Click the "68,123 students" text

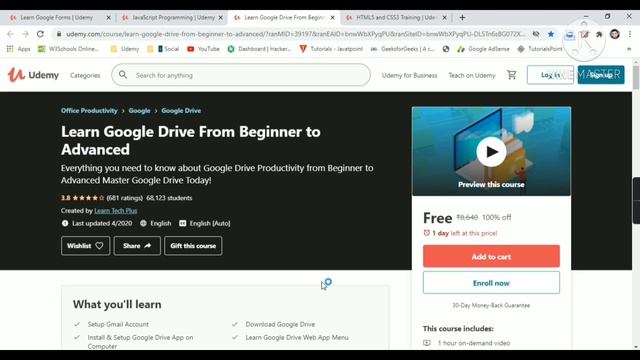click(169, 198)
